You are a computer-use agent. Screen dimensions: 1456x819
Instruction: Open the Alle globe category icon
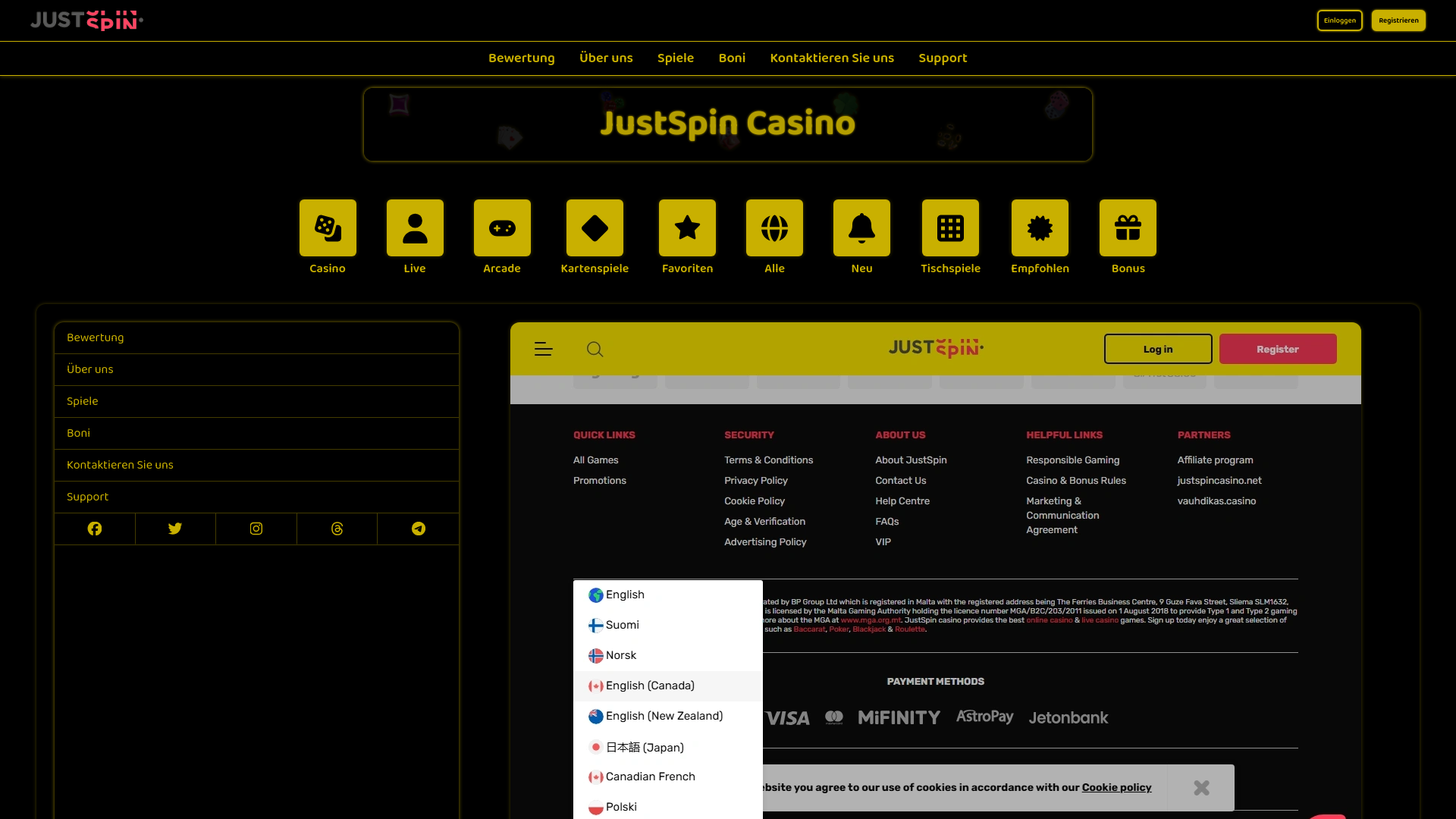pyautogui.click(x=774, y=227)
